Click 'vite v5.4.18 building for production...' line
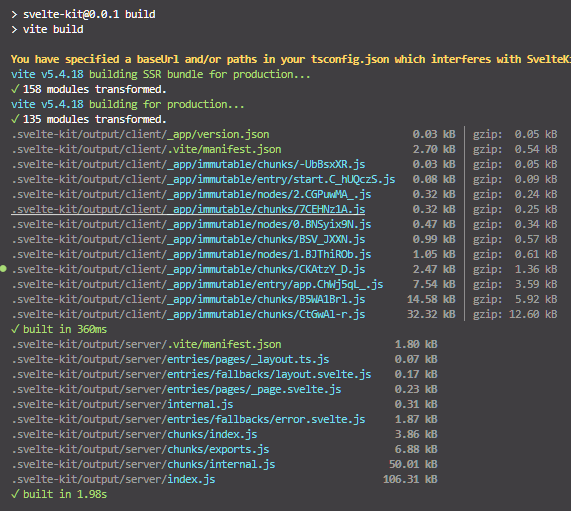The height and width of the screenshot is (511, 571). coord(128,104)
